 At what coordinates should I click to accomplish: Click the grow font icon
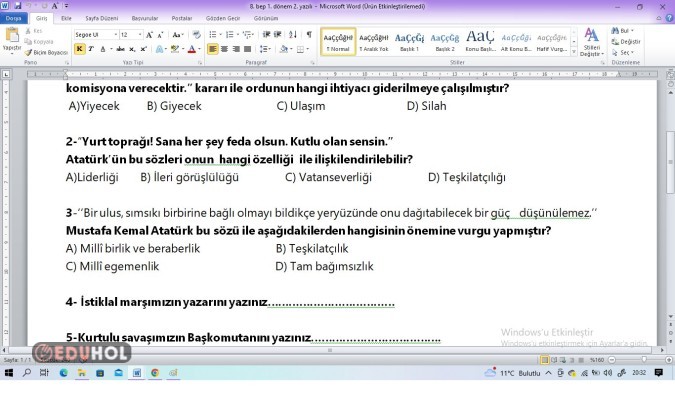point(149,35)
